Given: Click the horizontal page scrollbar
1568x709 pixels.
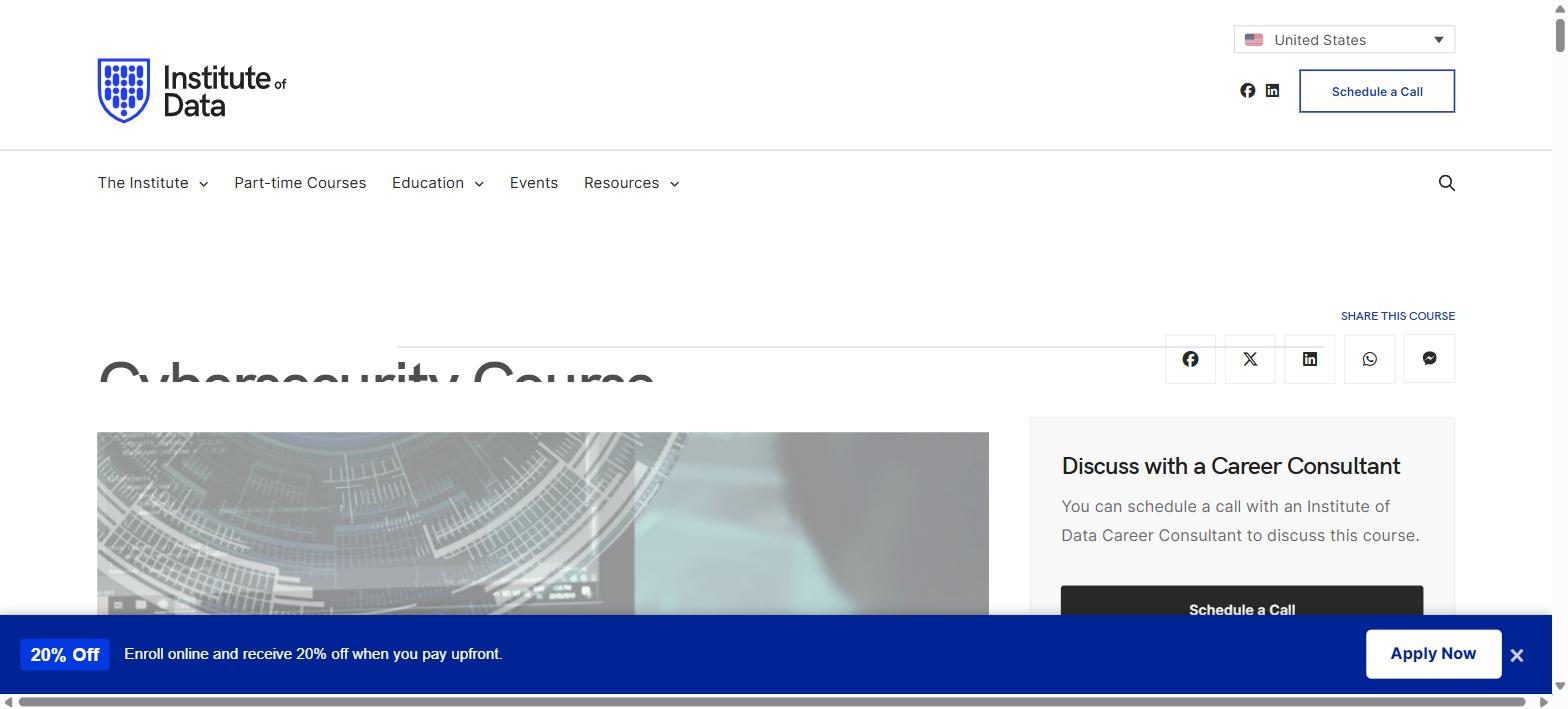Looking at the screenshot, I should coord(772,702).
